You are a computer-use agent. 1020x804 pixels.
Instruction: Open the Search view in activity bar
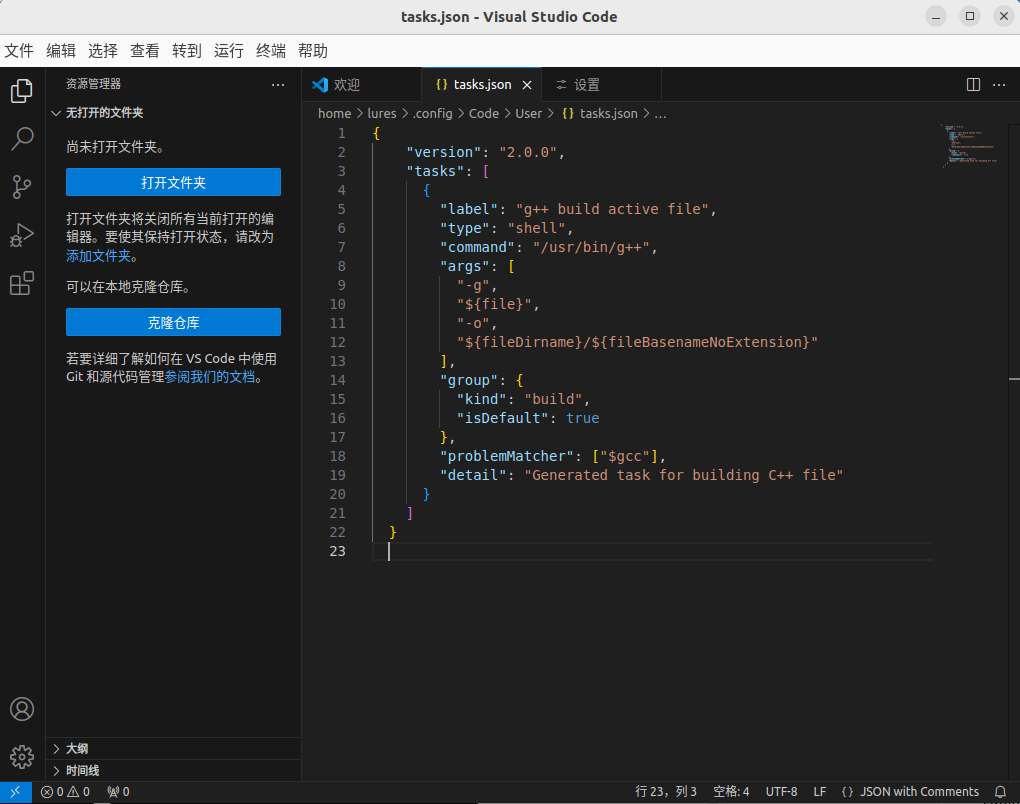pyautogui.click(x=22, y=139)
